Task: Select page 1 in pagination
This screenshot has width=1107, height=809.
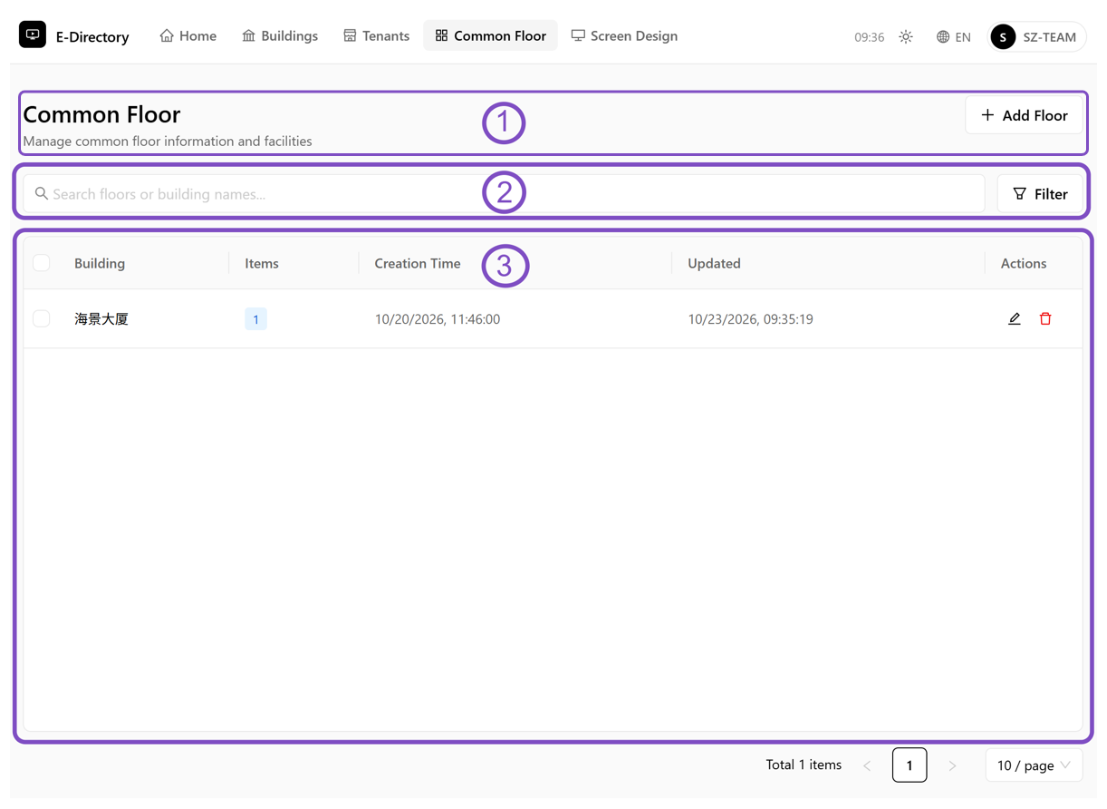Action: (909, 765)
